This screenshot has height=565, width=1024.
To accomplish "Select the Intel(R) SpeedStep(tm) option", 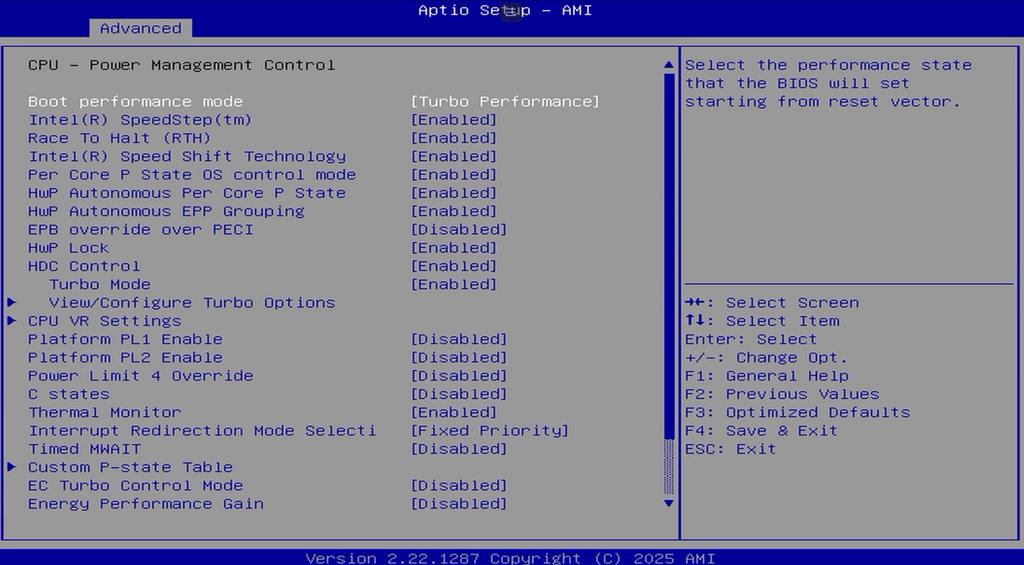I will (140, 120).
